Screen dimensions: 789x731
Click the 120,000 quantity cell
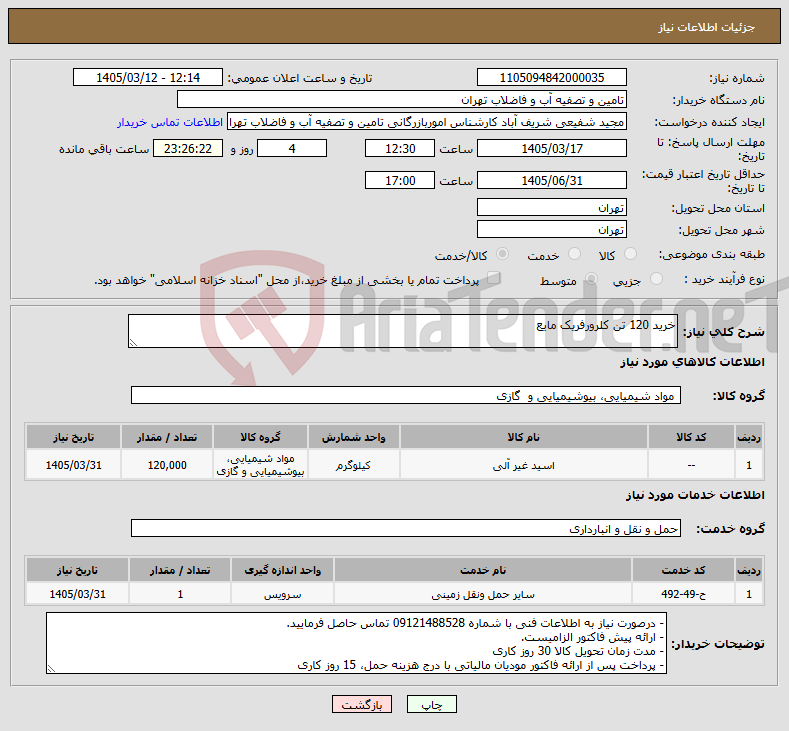pyautogui.click(x=167, y=465)
